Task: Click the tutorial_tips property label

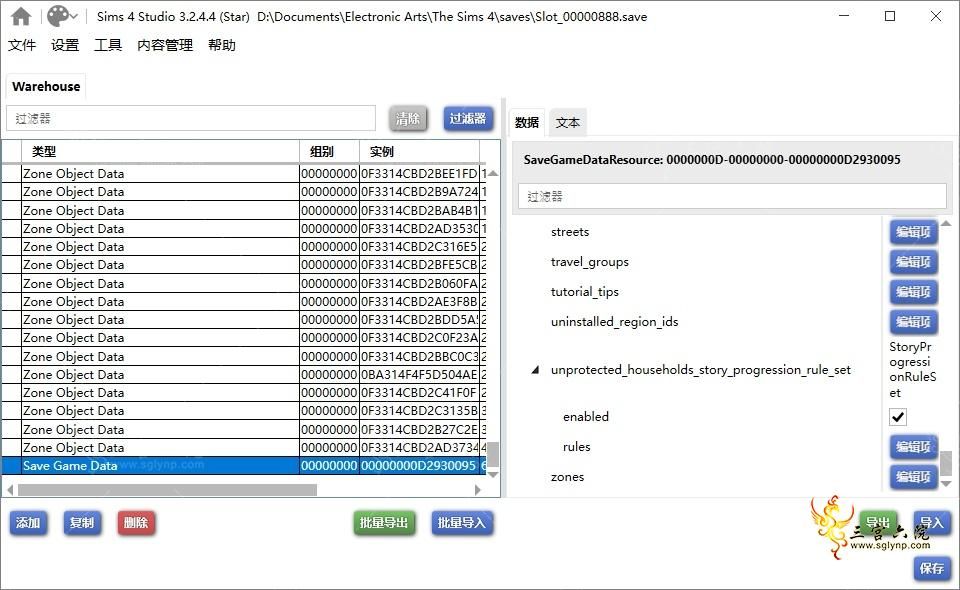Action: (x=585, y=292)
